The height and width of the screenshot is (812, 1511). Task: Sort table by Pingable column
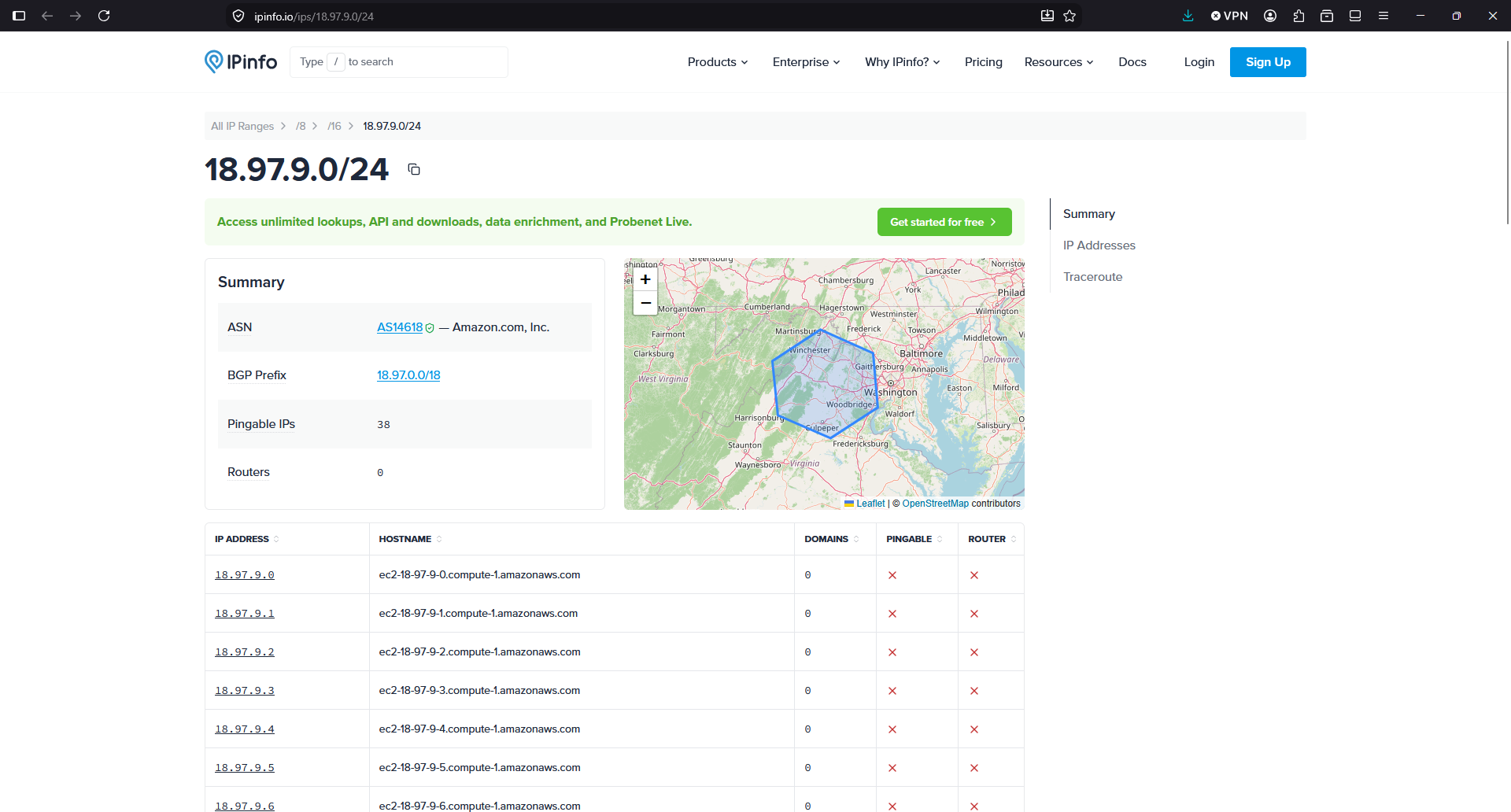click(x=914, y=539)
